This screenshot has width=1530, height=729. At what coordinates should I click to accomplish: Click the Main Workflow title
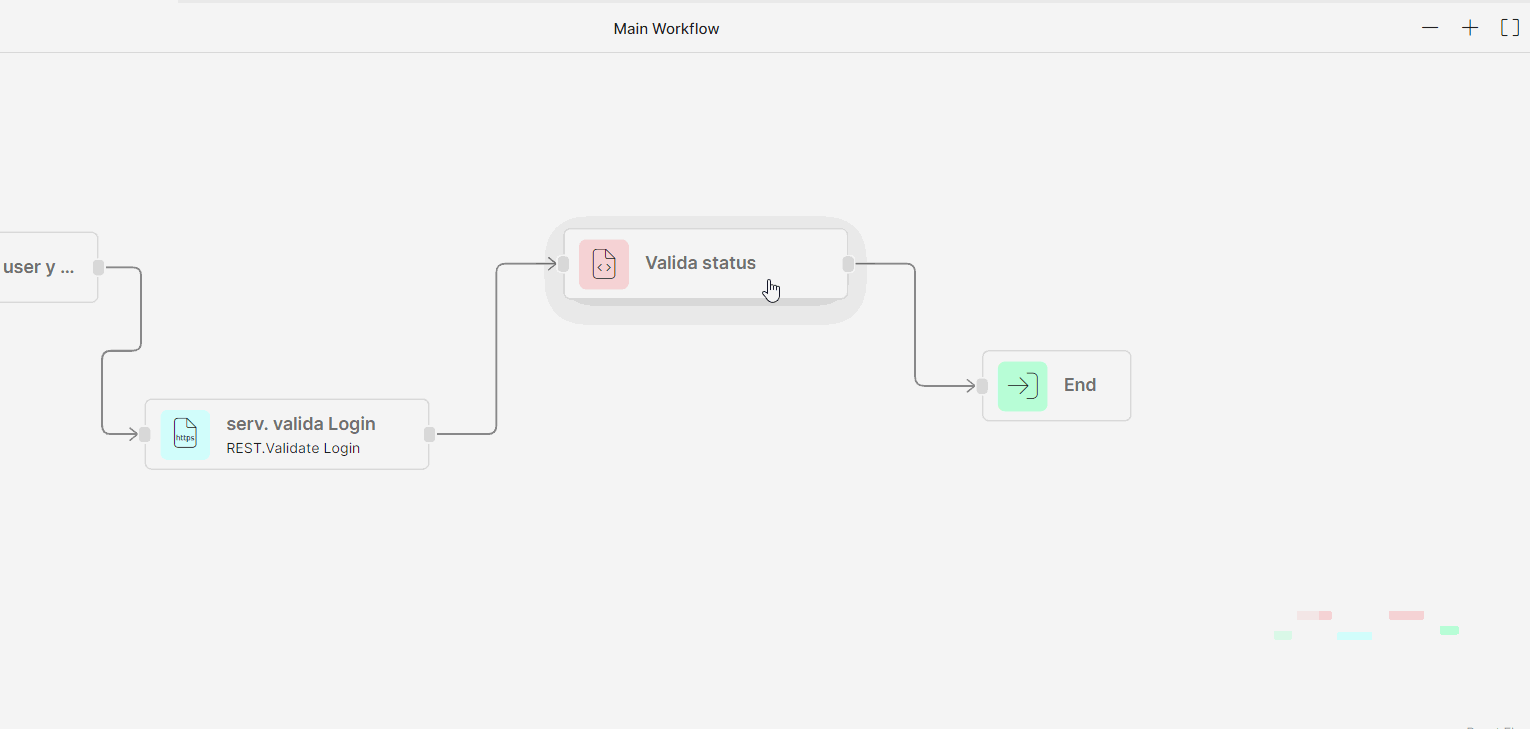pos(666,28)
